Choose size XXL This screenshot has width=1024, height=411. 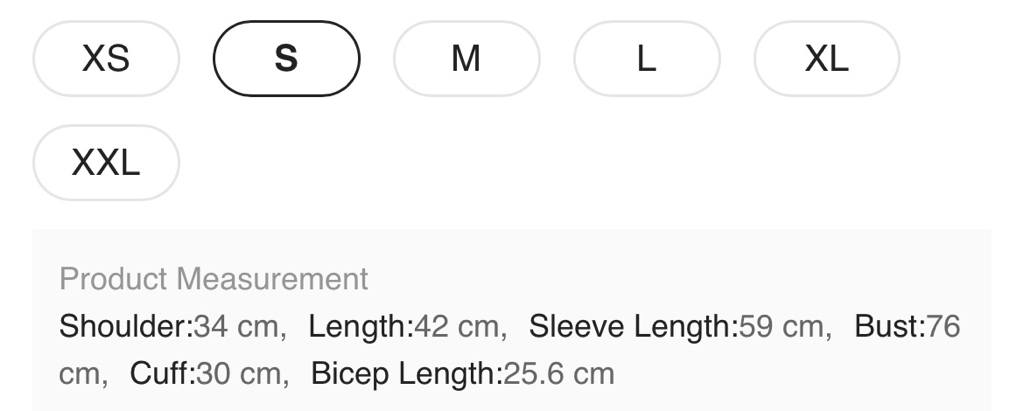[106, 162]
